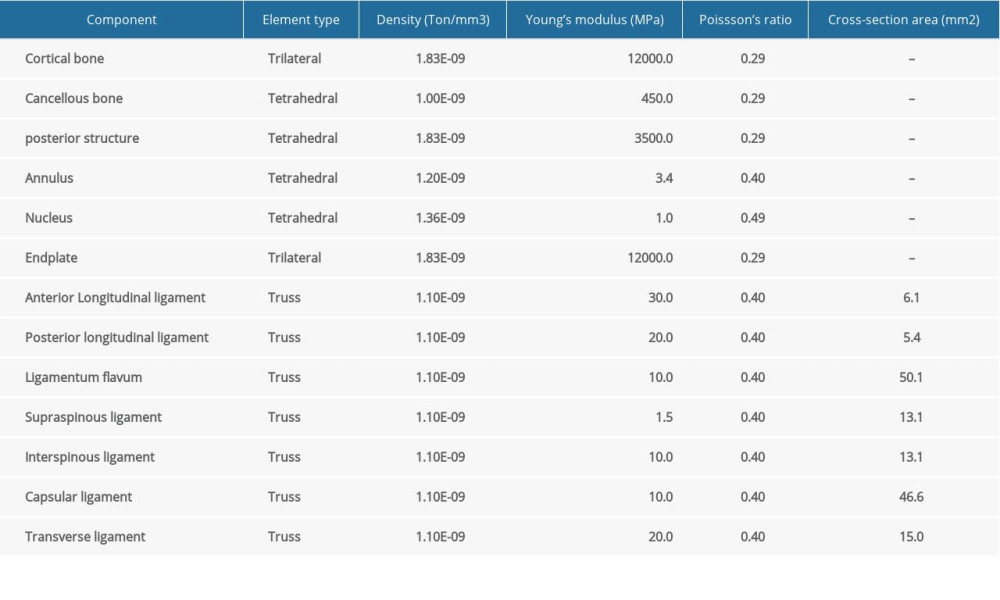Image resolution: width=1000 pixels, height=600 pixels.
Task: Select the Poisson's ratio column header
Action: point(746,20)
